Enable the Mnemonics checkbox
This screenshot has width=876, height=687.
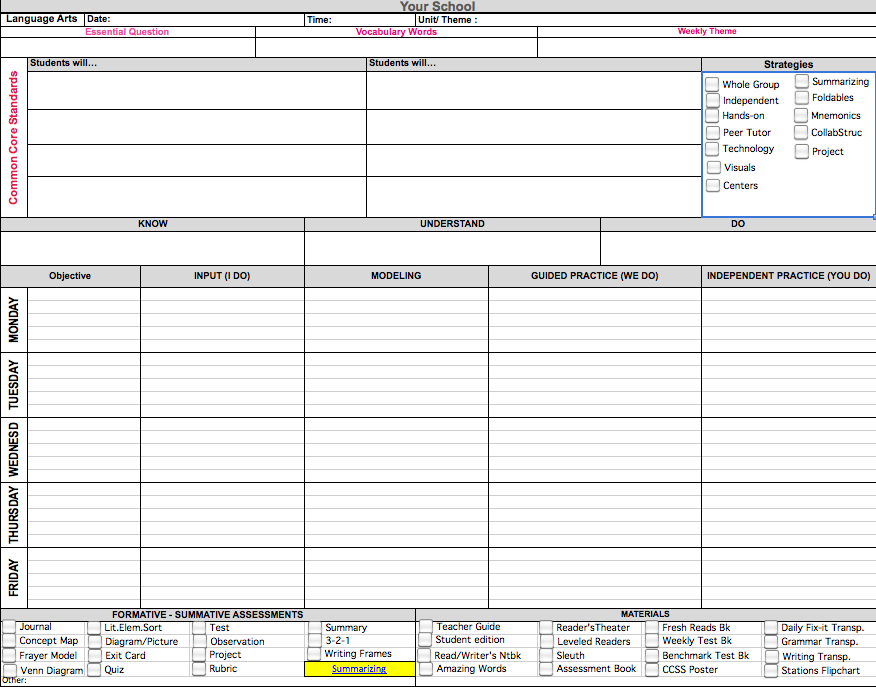click(x=801, y=115)
